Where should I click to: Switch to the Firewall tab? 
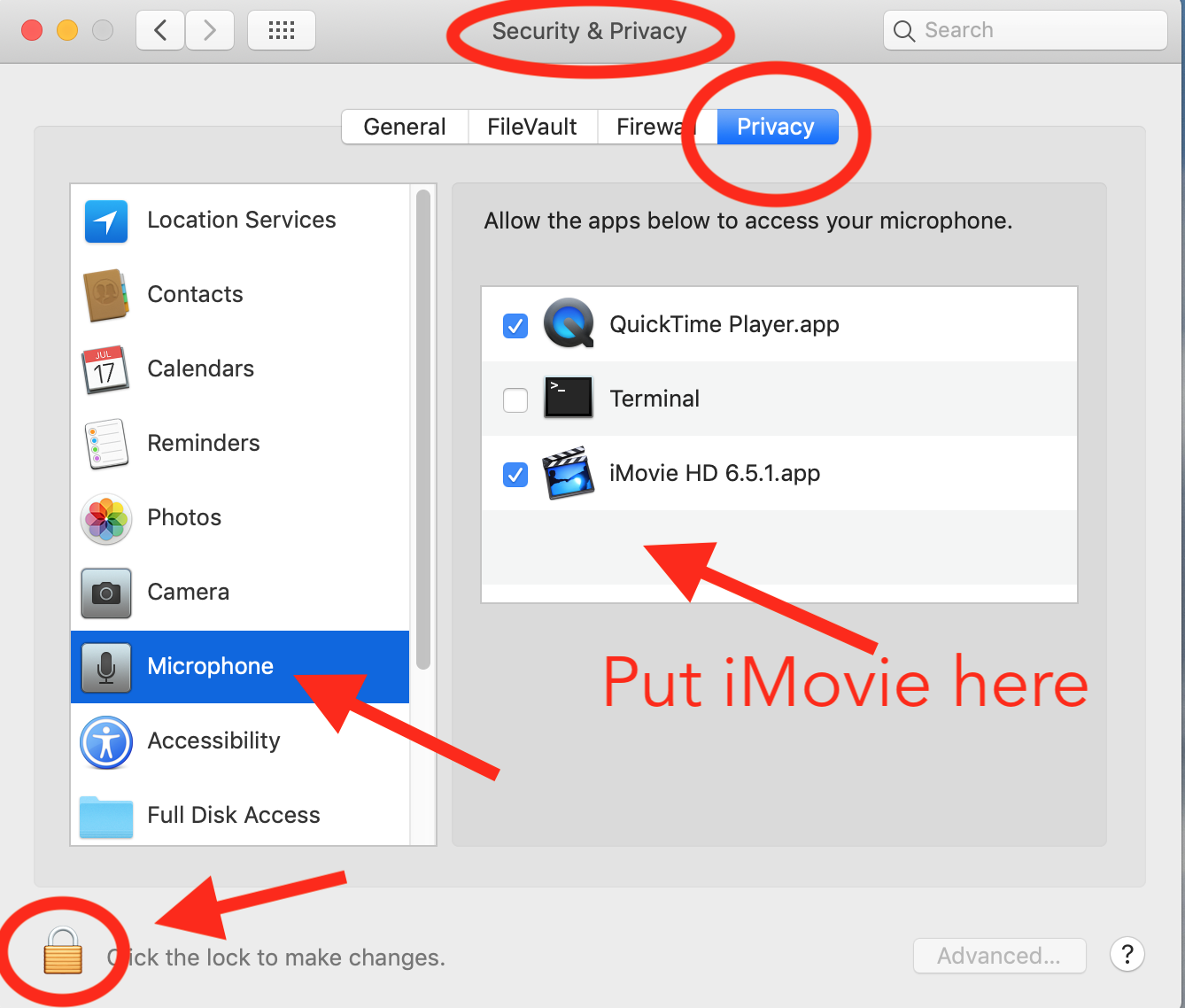click(x=656, y=127)
